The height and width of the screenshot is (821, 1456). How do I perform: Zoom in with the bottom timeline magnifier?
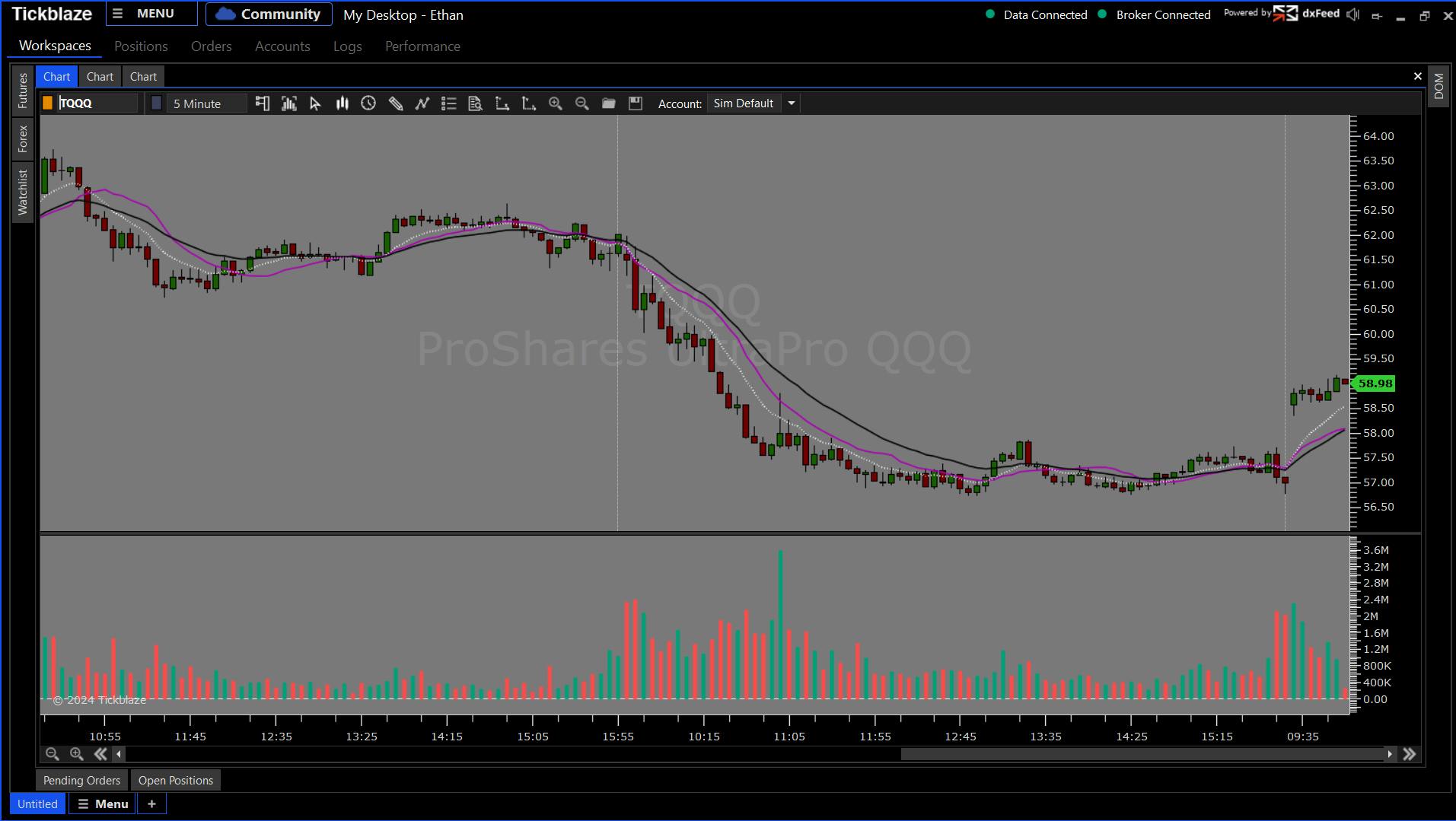click(76, 754)
